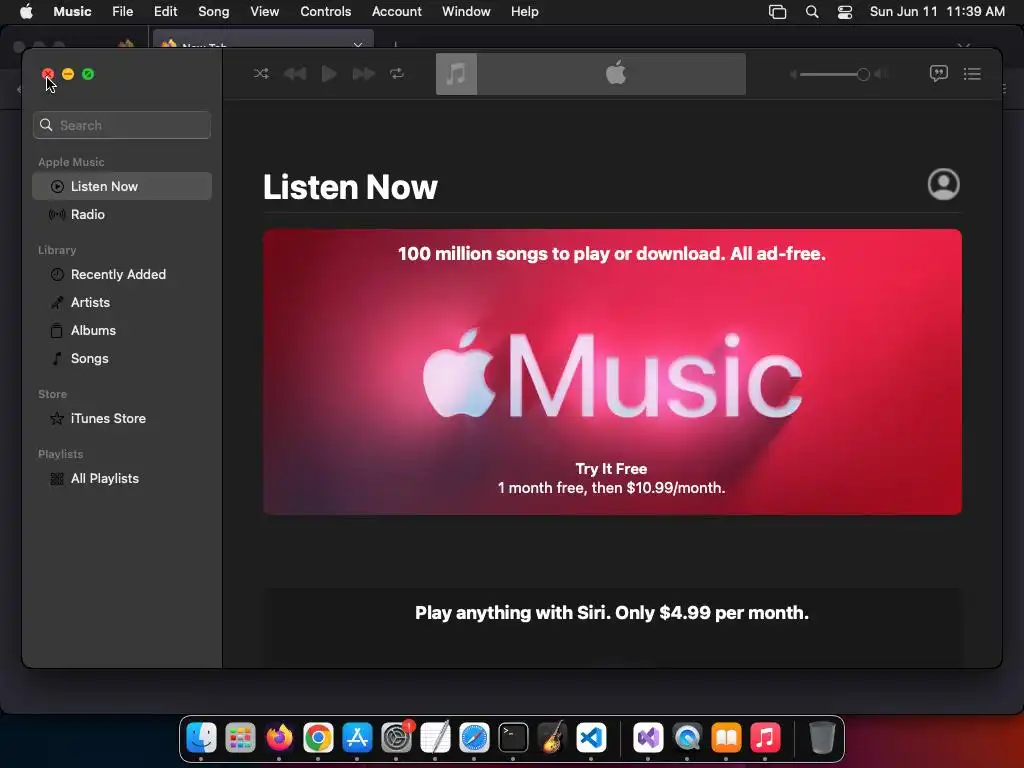
Task: Click the high volume speaker icon
Action: (x=881, y=74)
